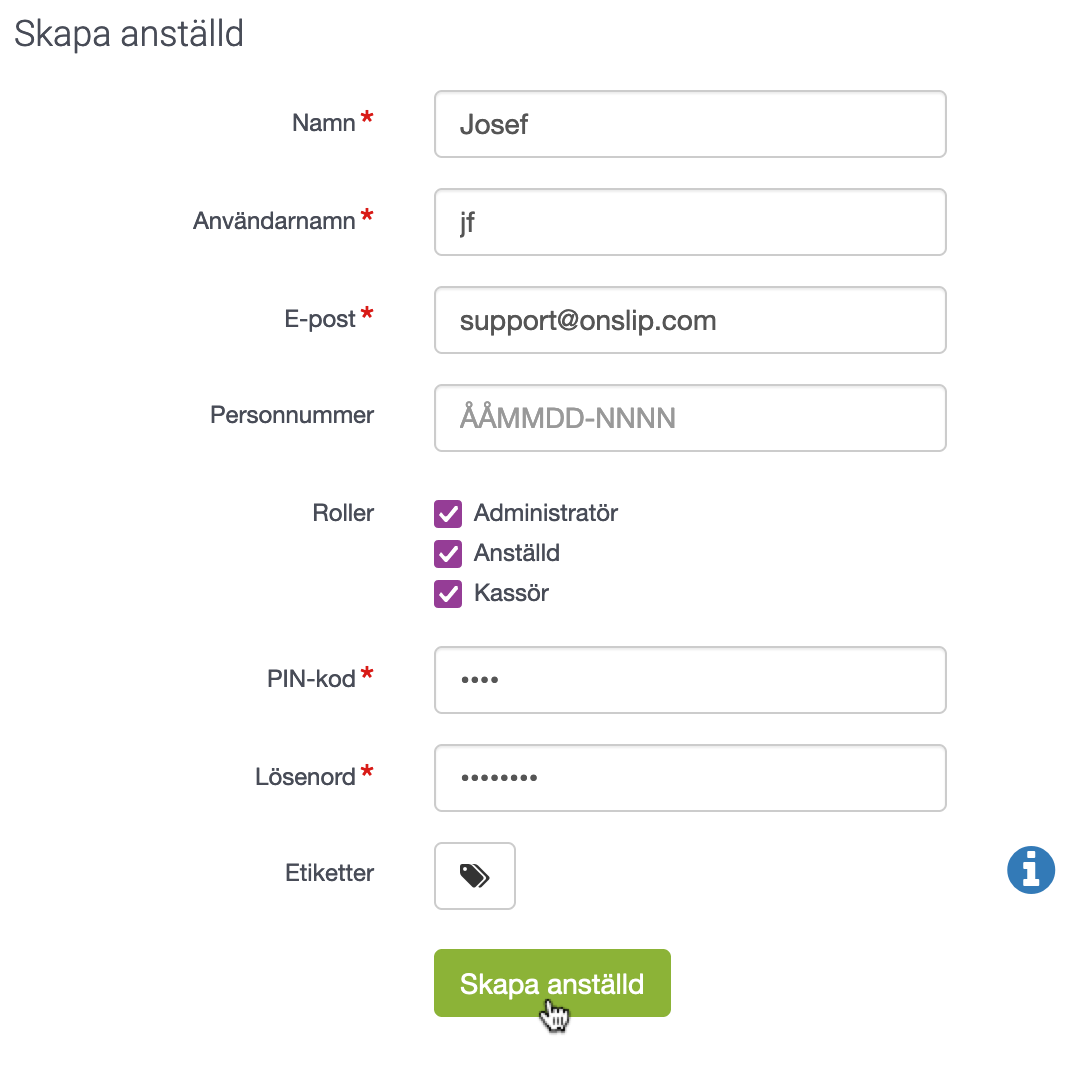Click the E-post field label

(320, 319)
